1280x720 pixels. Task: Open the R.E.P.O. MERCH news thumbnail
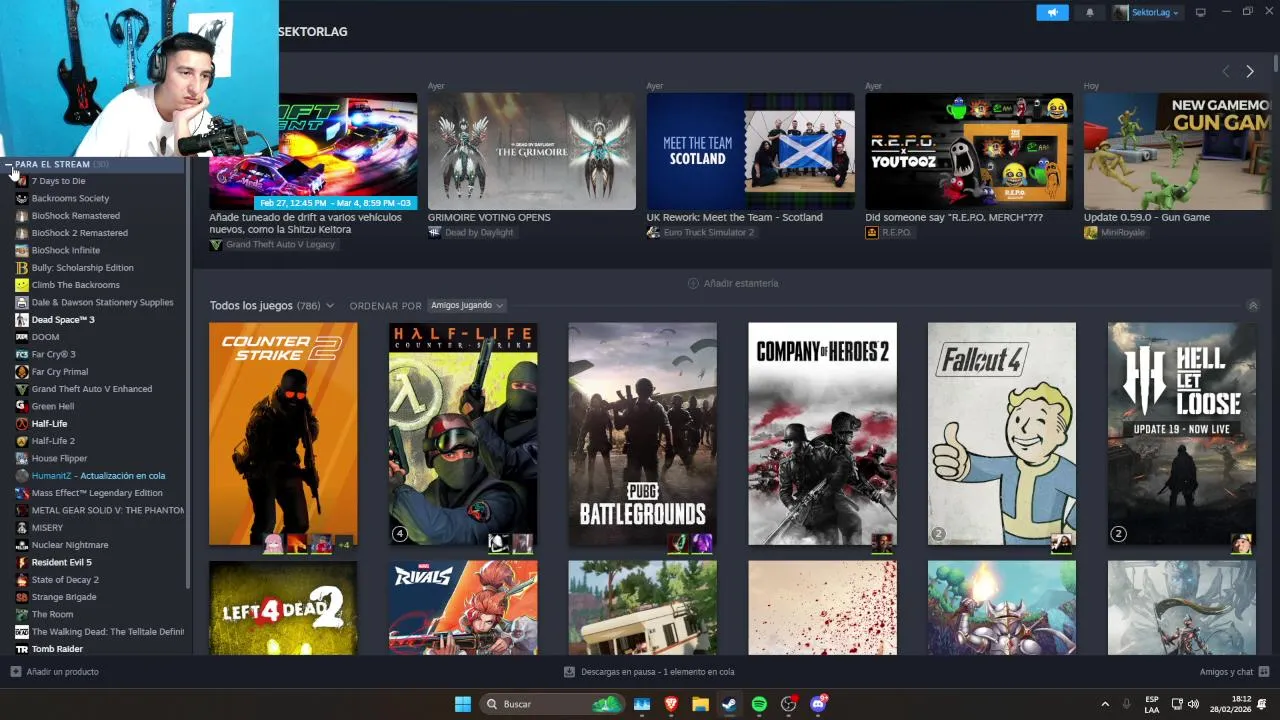pos(969,151)
